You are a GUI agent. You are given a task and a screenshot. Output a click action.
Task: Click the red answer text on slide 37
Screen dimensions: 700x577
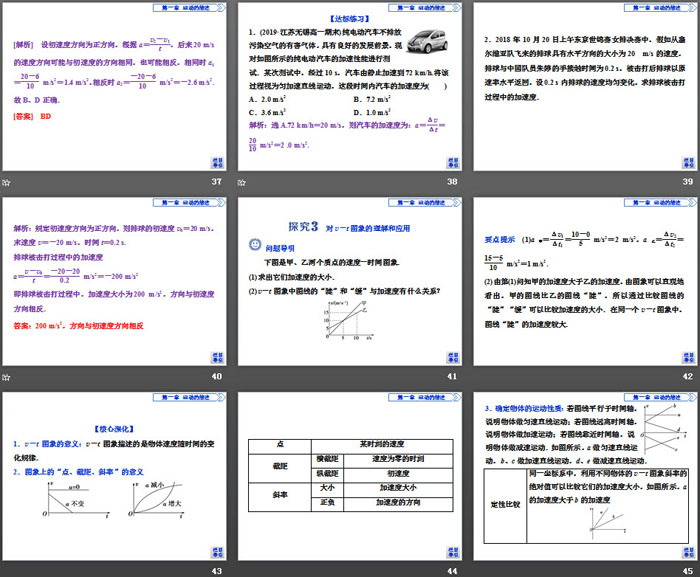[35, 116]
